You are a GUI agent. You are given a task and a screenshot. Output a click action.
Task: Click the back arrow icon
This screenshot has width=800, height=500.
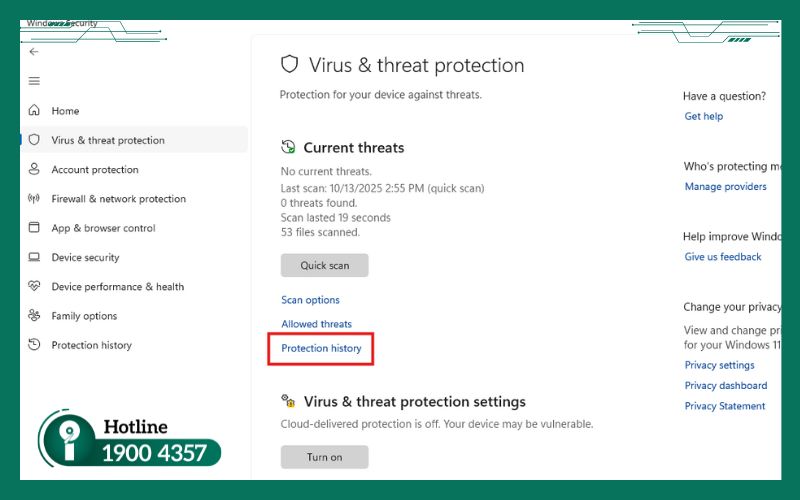click(x=34, y=52)
